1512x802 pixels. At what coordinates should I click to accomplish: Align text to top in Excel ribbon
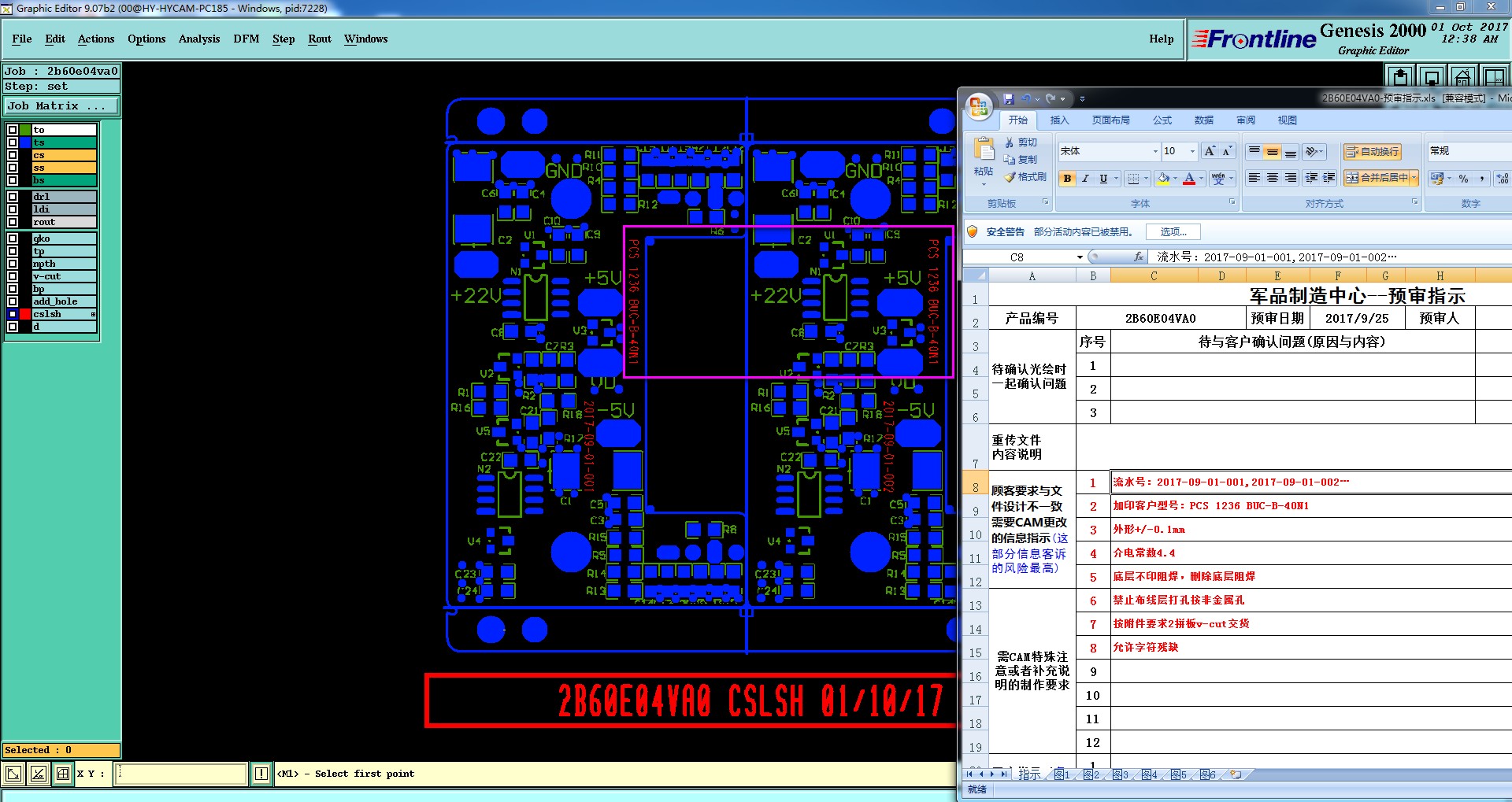coord(1254,151)
